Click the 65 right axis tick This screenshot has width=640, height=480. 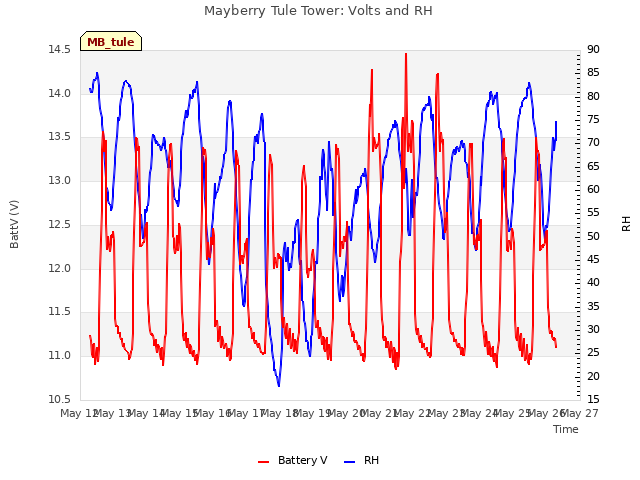click(x=593, y=167)
